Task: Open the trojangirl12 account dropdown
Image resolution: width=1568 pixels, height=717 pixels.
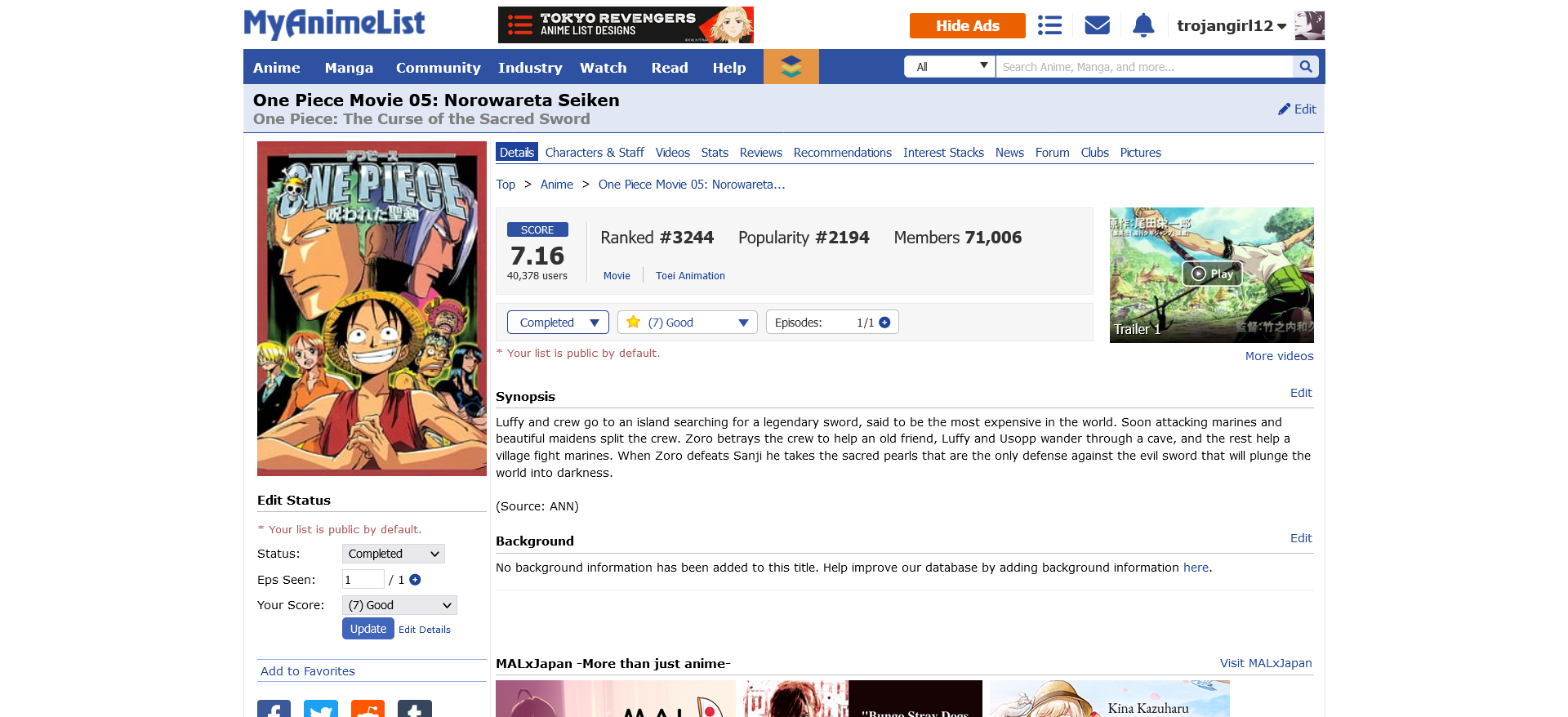Action: (x=1232, y=25)
